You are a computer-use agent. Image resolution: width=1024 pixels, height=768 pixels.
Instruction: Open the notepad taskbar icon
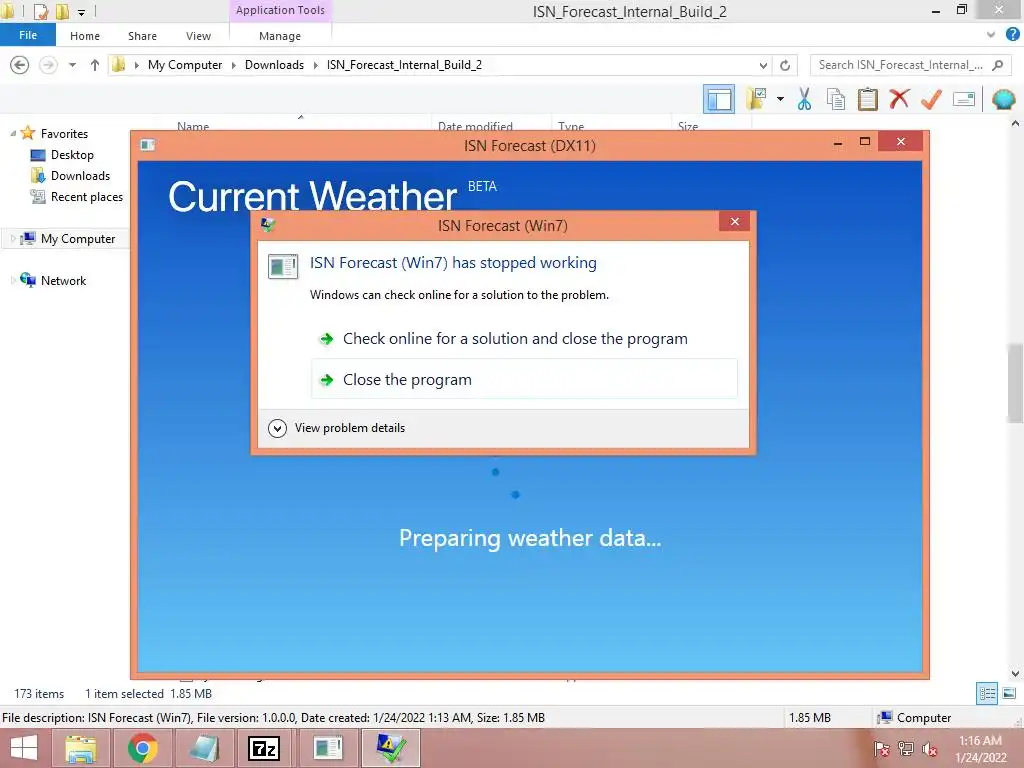(x=203, y=748)
